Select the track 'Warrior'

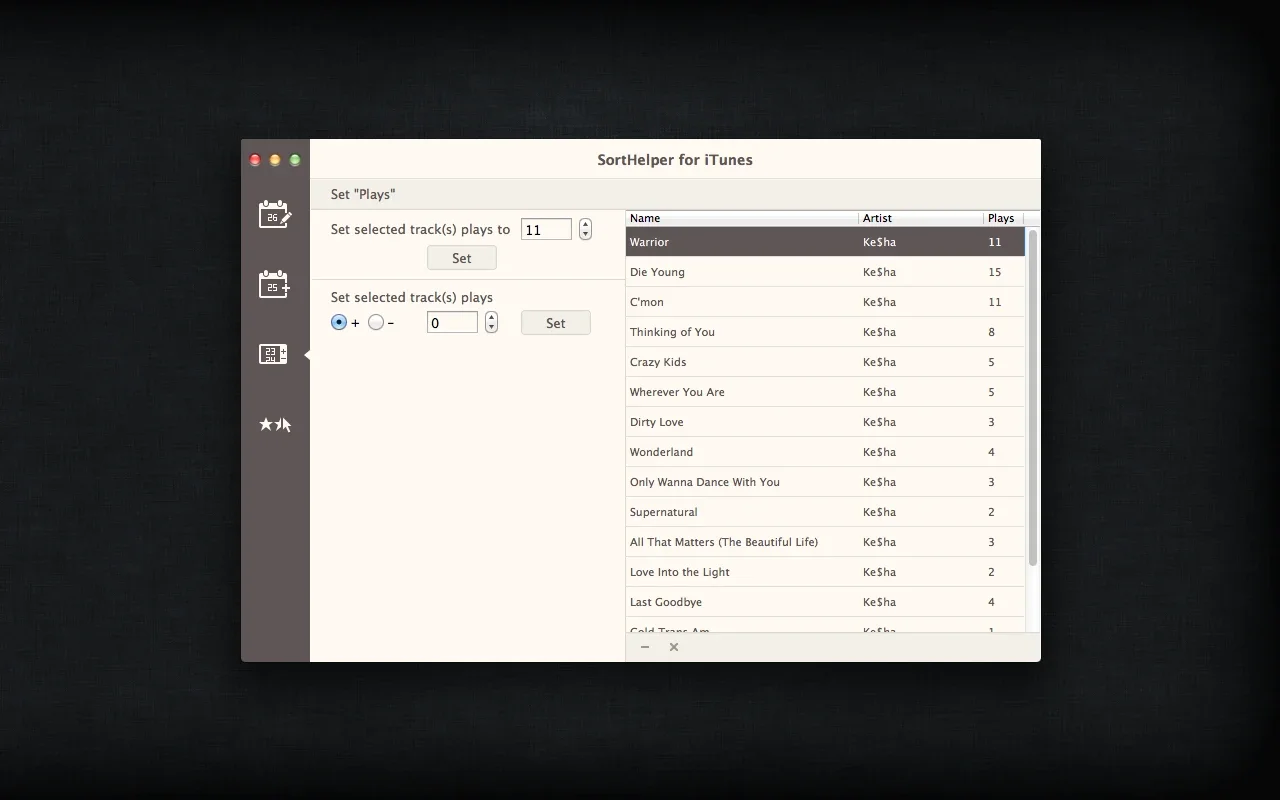(x=825, y=242)
